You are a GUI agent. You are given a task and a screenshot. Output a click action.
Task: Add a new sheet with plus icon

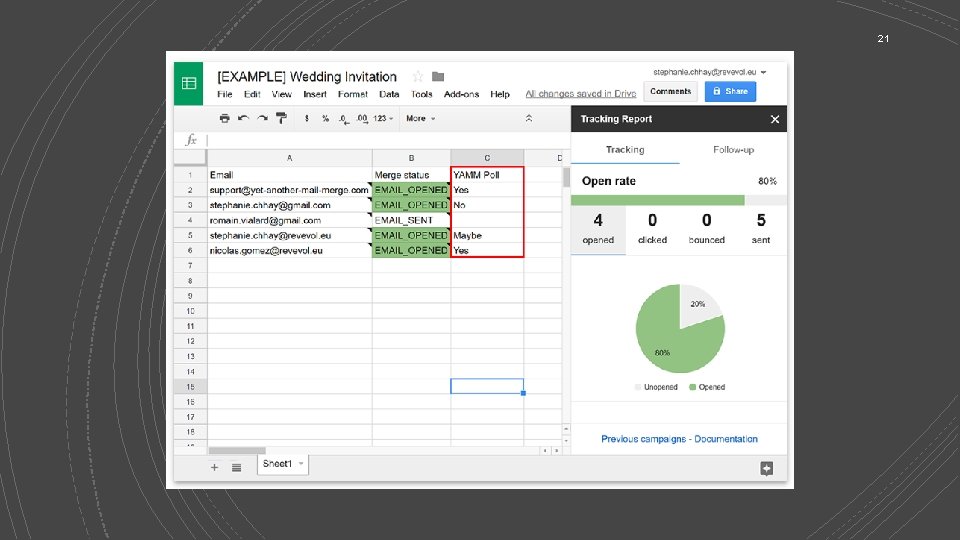point(214,467)
